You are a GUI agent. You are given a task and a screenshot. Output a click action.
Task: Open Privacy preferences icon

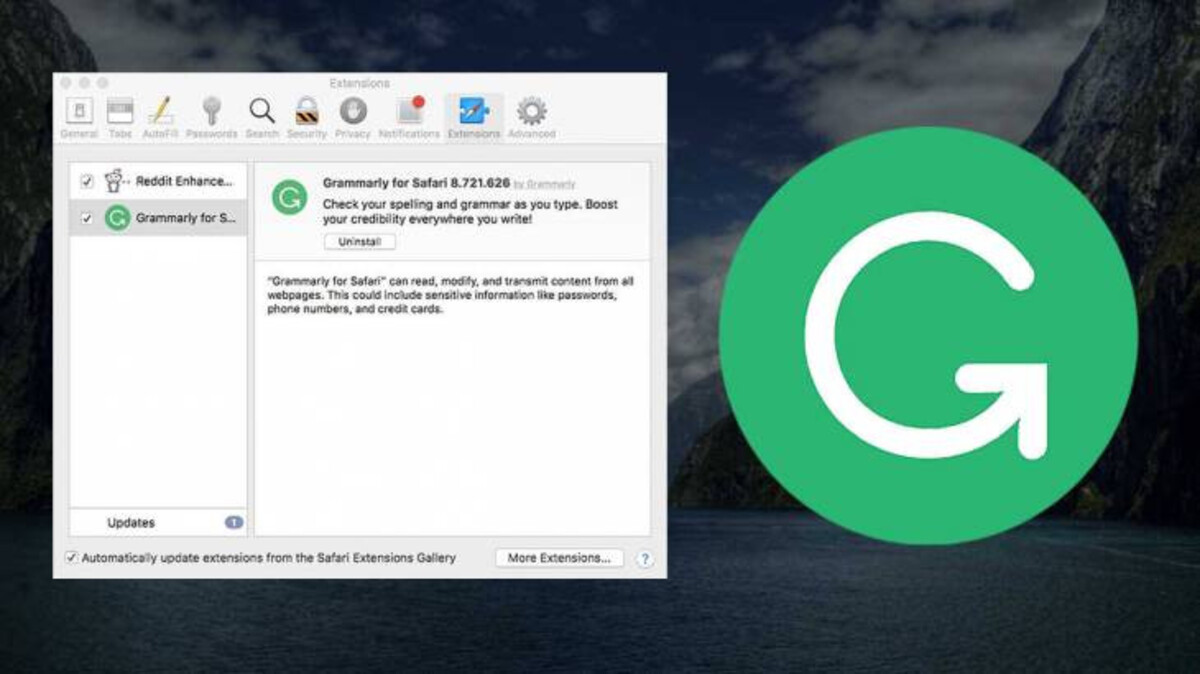pos(352,110)
